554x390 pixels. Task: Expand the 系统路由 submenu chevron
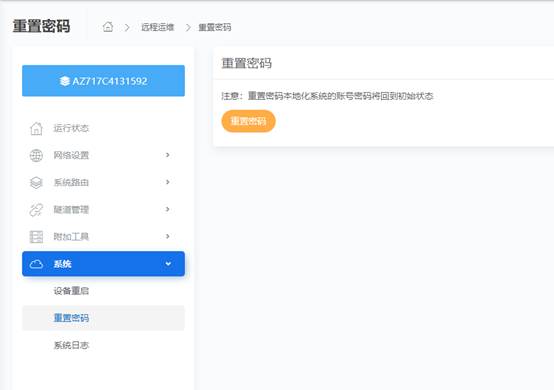[168, 182]
